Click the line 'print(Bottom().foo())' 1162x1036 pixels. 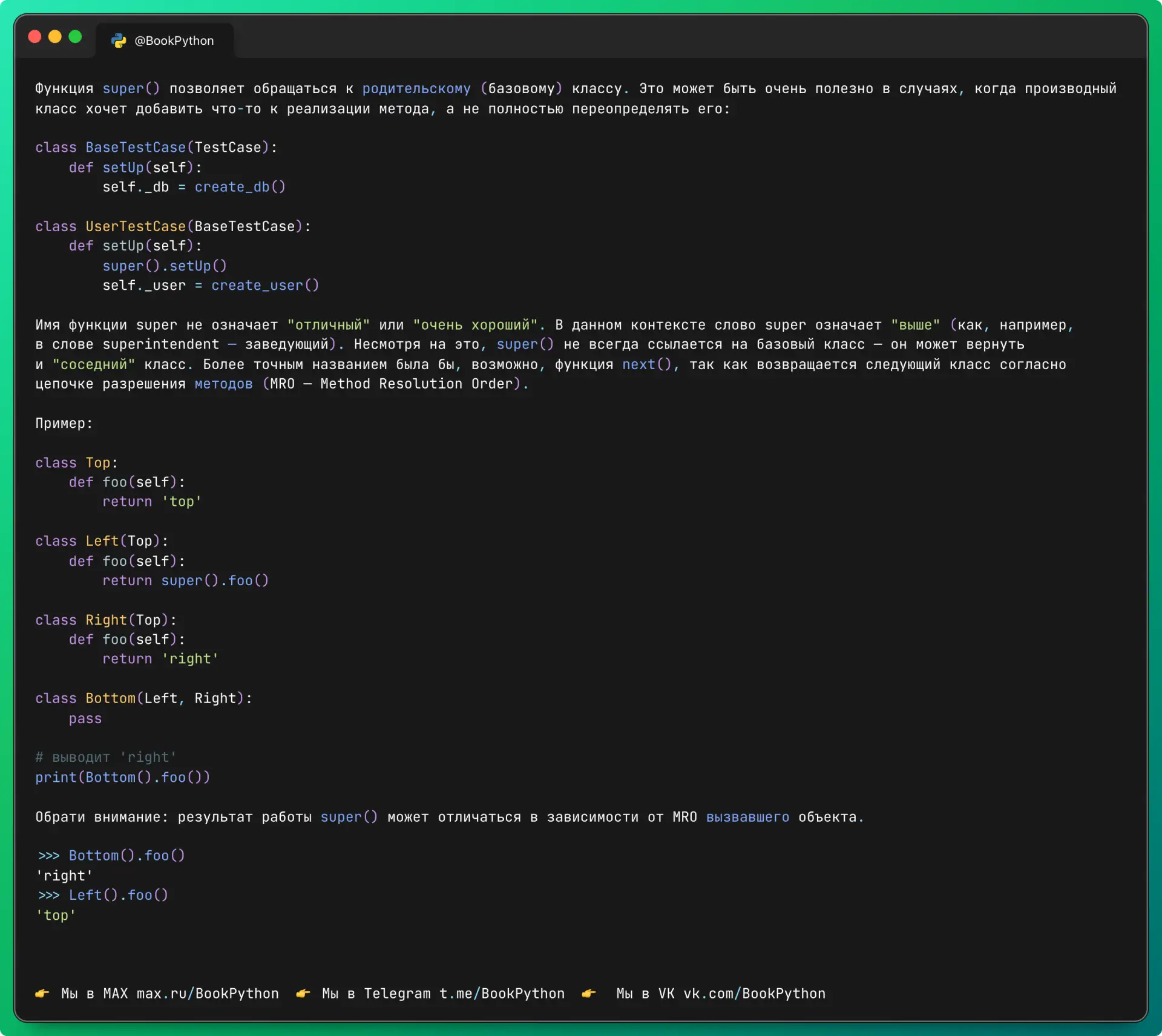pos(123,778)
